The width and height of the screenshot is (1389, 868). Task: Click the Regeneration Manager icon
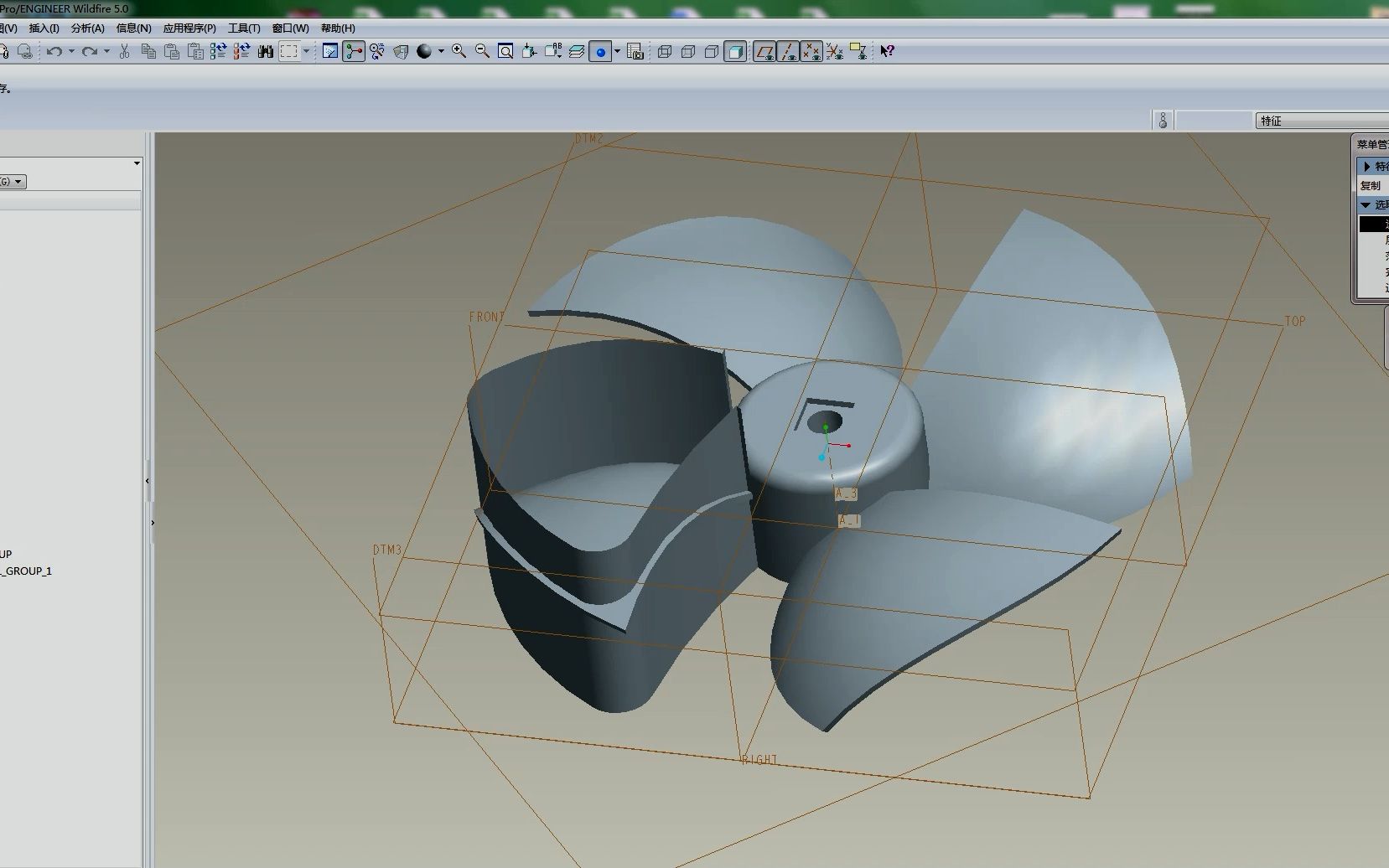pos(242,52)
